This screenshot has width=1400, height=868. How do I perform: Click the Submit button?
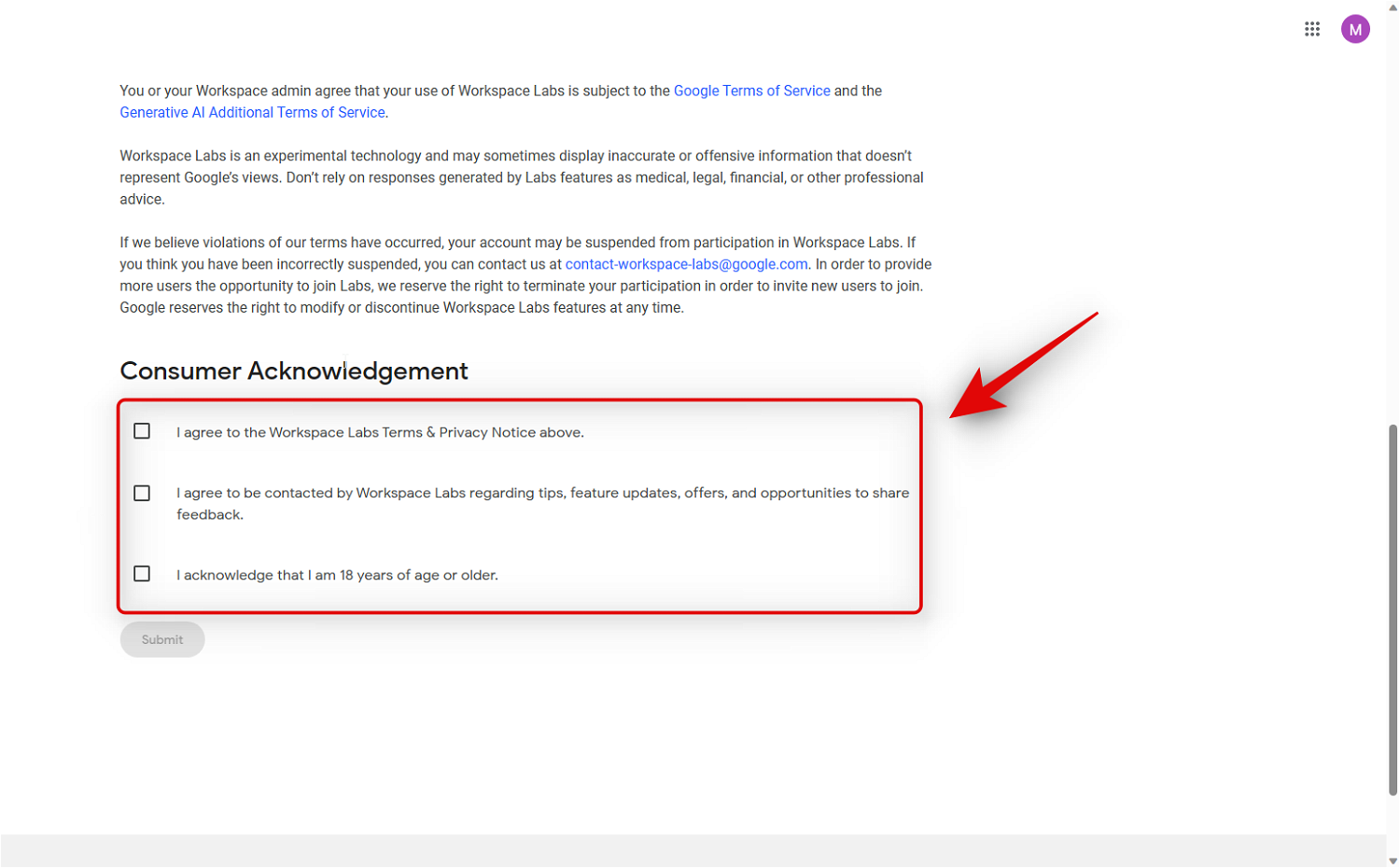(162, 639)
